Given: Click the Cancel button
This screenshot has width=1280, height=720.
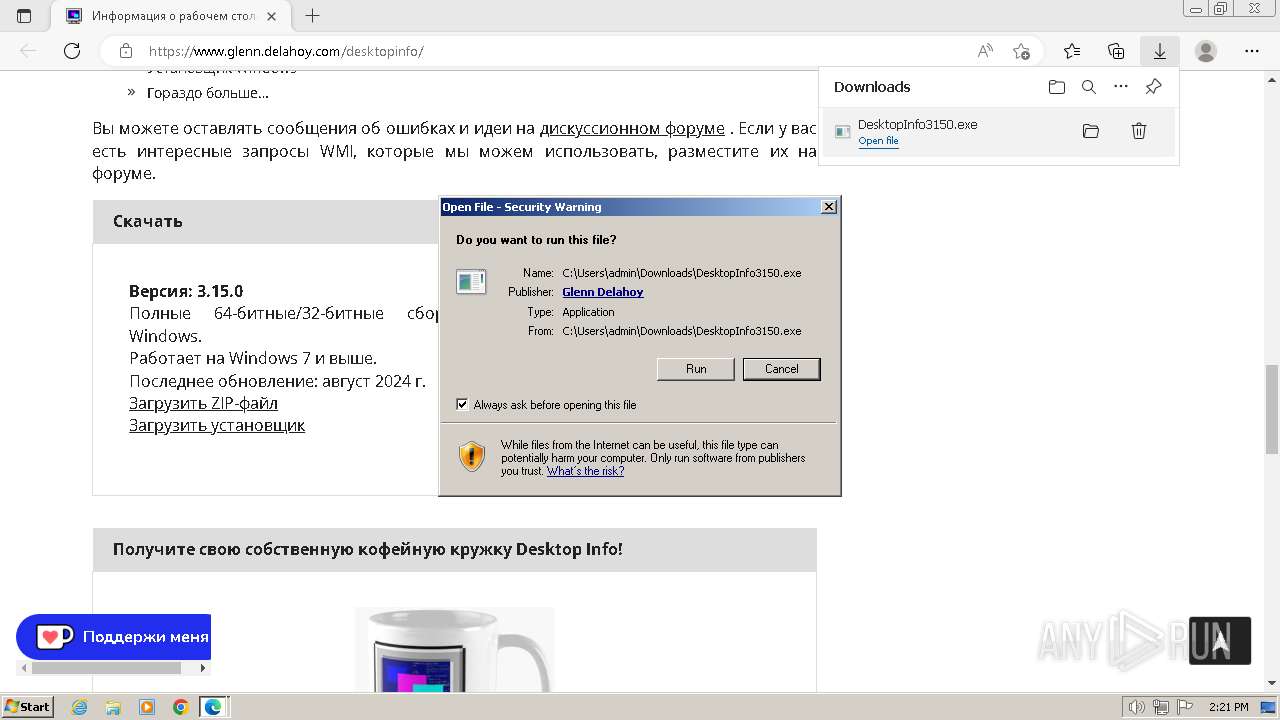Looking at the screenshot, I should [782, 369].
